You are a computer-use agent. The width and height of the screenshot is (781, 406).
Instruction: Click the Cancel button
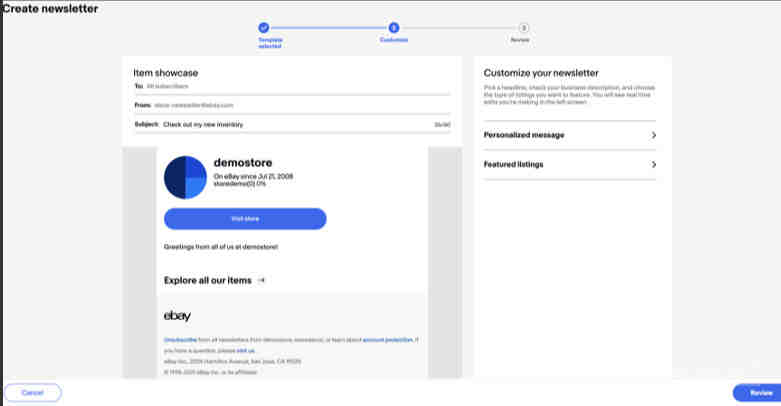pyautogui.click(x=33, y=393)
